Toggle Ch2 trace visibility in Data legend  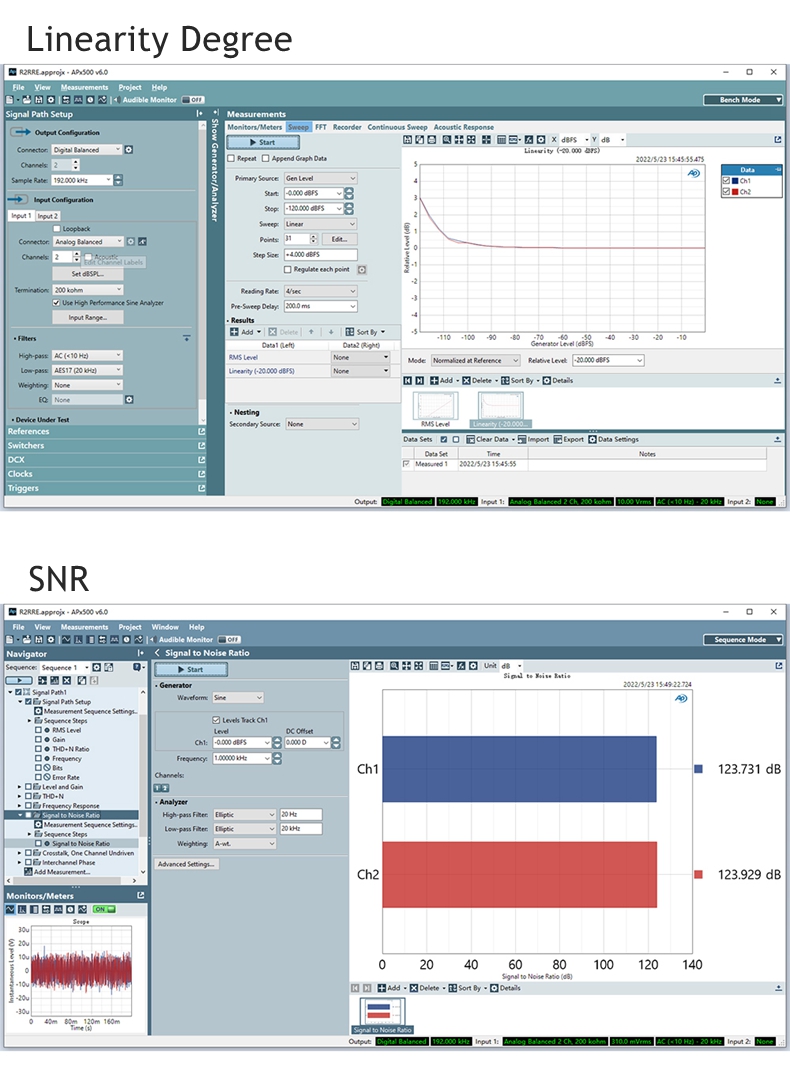727,191
